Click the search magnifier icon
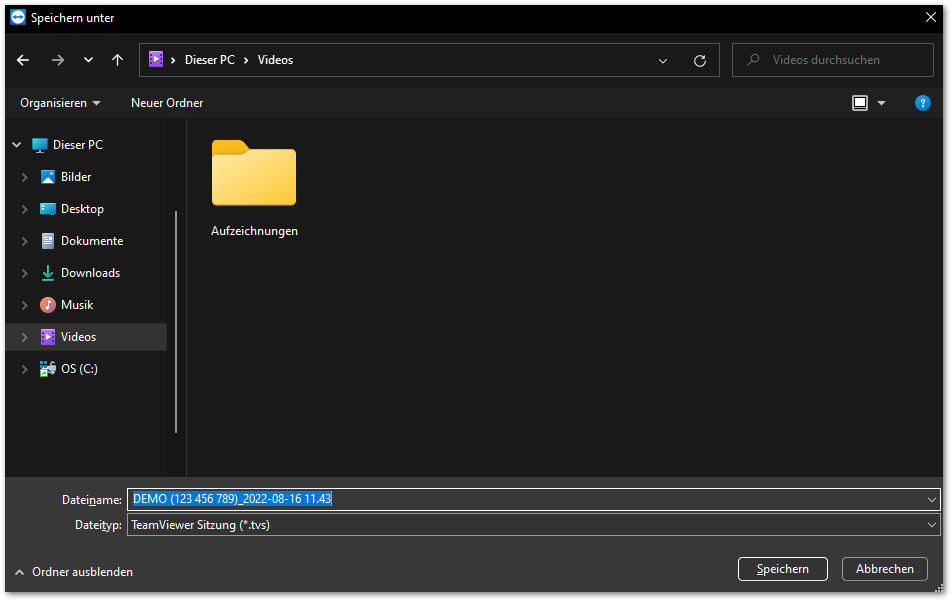Image resolution: width=952 pixels, height=601 pixels. 753,59
